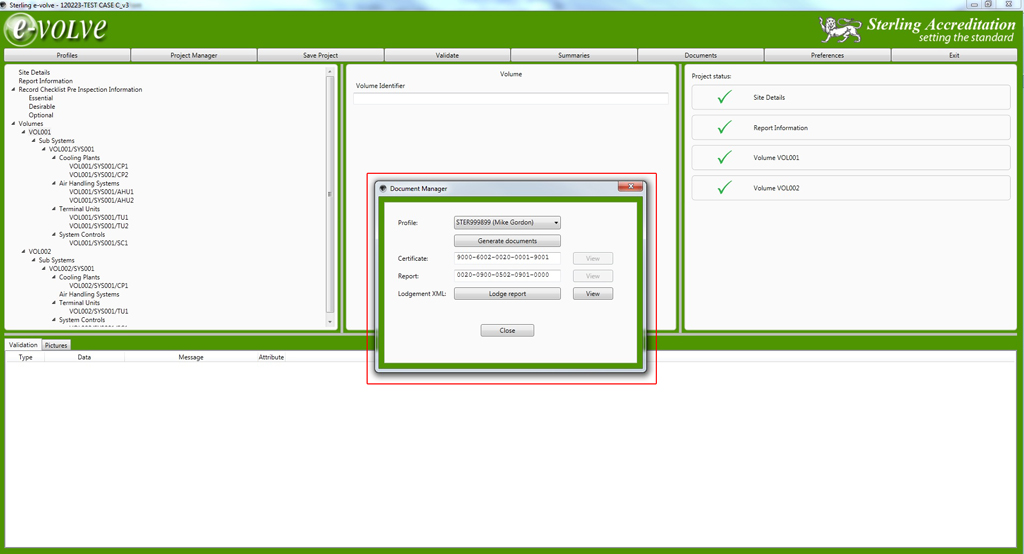Select the Desirable checklist item
This screenshot has width=1024, height=554.
42,106
